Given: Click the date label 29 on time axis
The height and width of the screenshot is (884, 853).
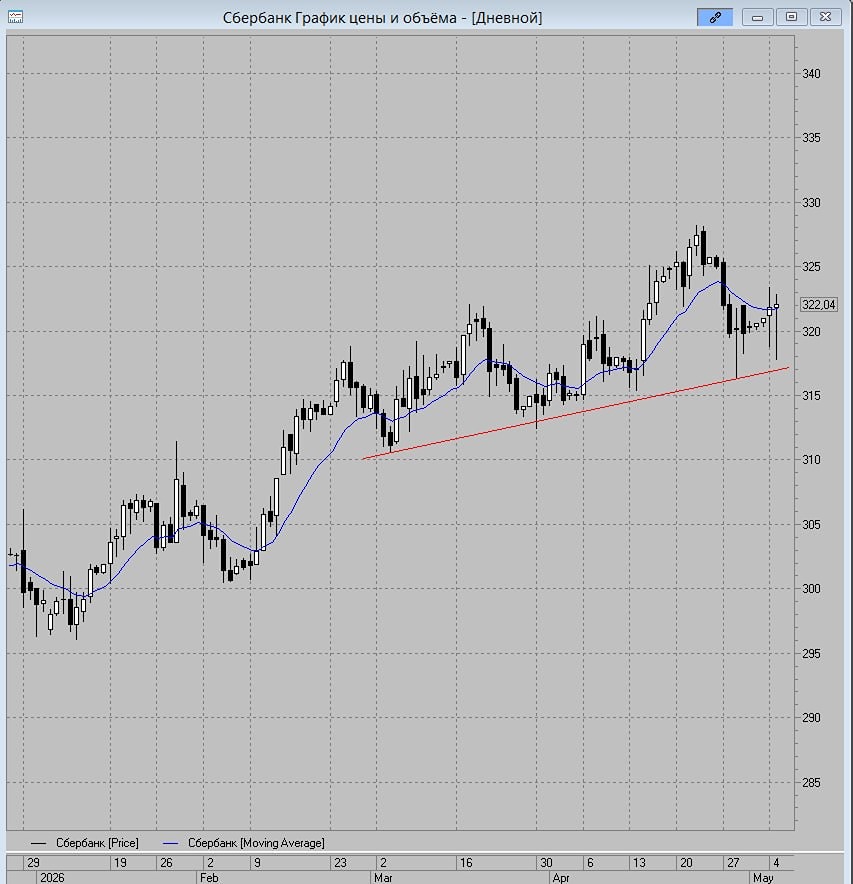Looking at the screenshot, I should pyautogui.click(x=33, y=863).
